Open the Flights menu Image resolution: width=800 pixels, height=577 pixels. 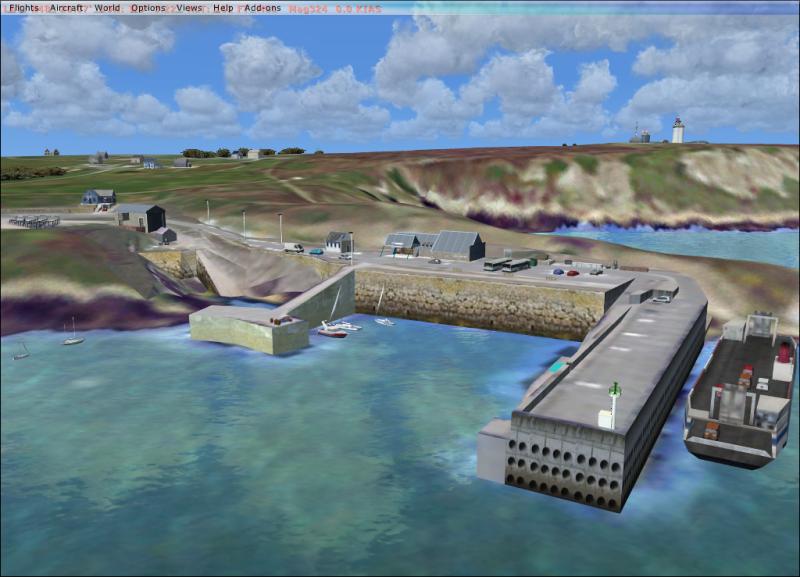click(x=24, y=8)
